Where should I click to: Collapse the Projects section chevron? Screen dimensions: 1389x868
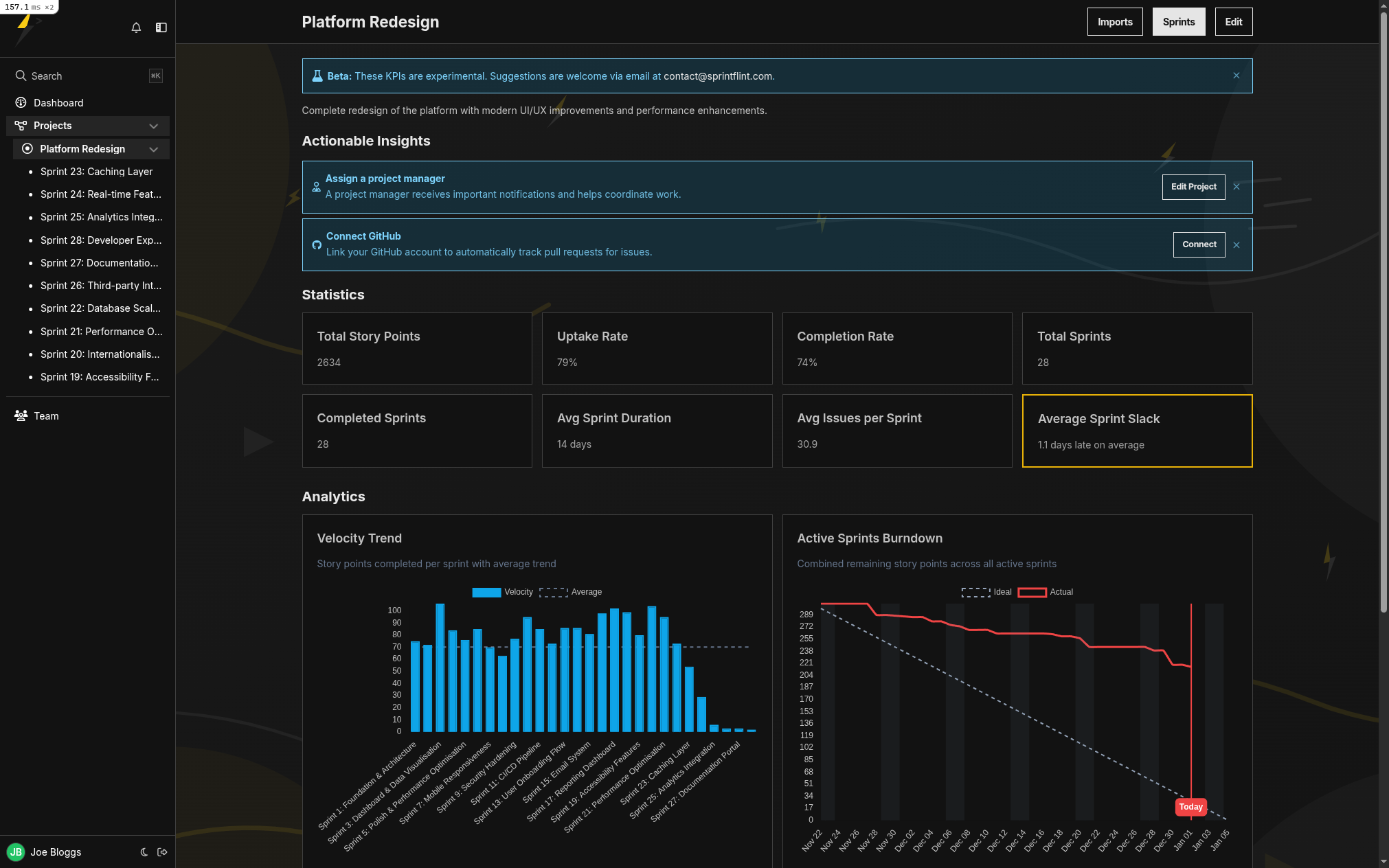pos(154,126)
